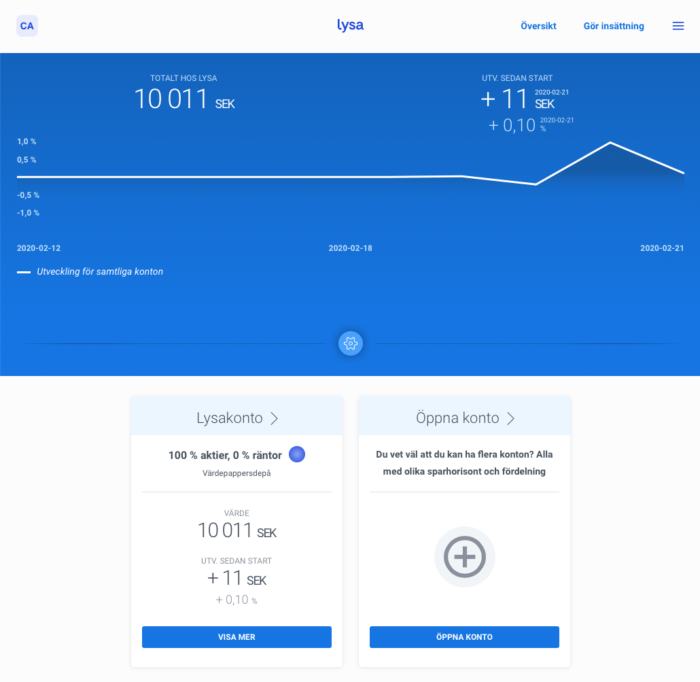
Task: Expand the Öppna konto header chevron
Action: 511,418
